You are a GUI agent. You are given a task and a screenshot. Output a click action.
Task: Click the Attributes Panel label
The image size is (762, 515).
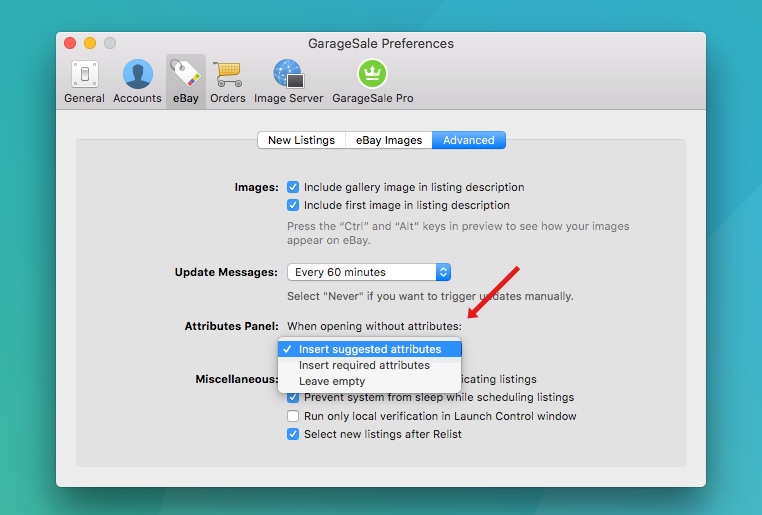pyautogui.click(x=231, y=326)
